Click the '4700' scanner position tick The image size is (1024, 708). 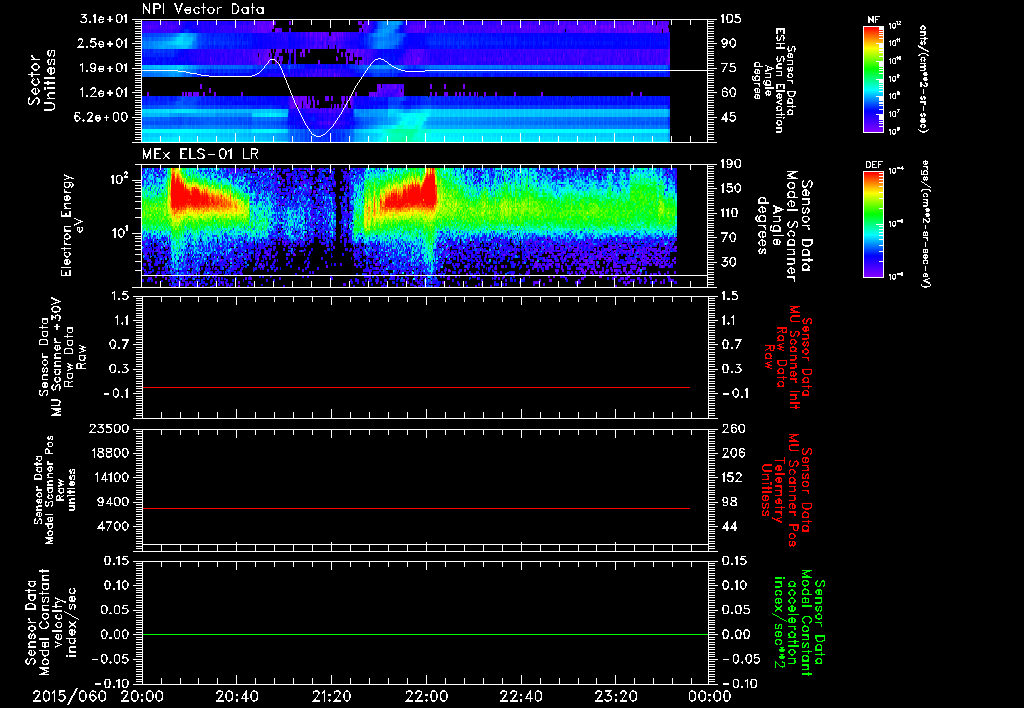(x=112, y=526)
